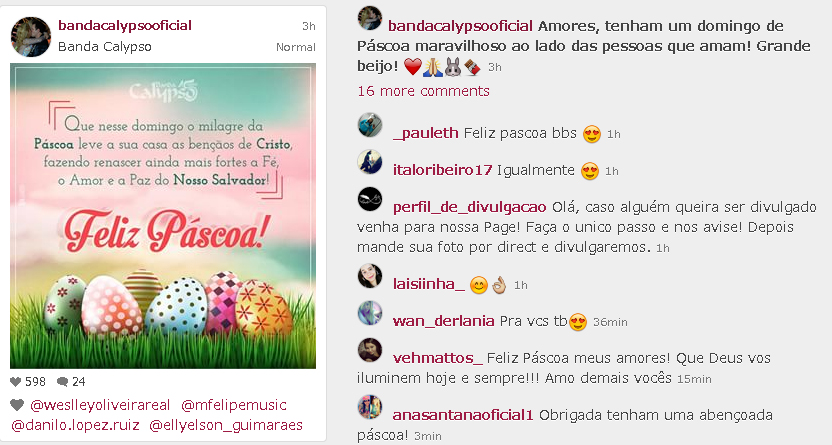Open the anasantanaoficial1 commenter username
The image size is (832, 445).
coord(463,415)
